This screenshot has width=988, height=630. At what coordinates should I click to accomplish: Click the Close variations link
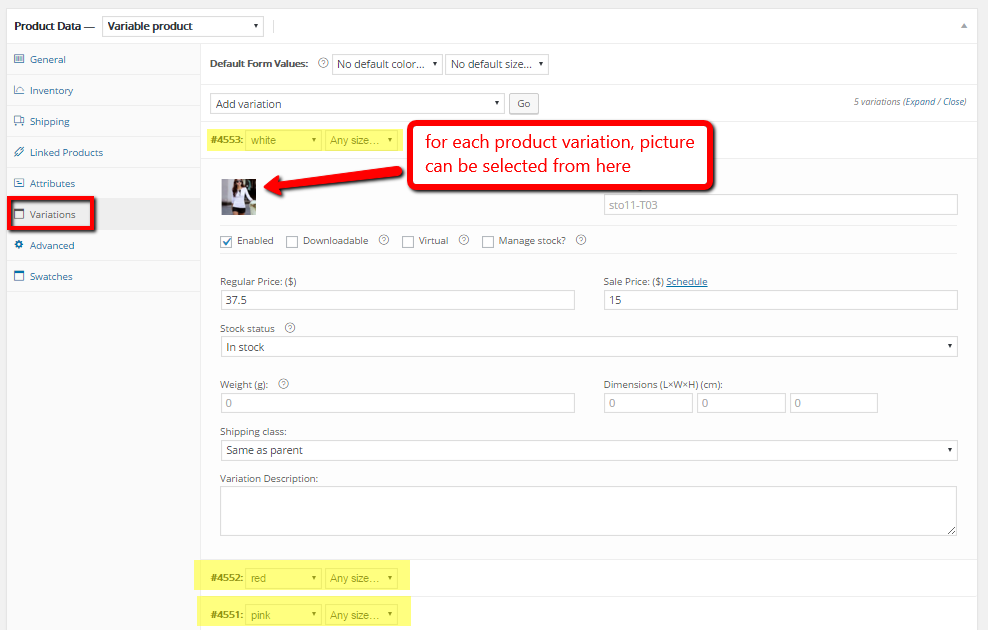[953, 101]
